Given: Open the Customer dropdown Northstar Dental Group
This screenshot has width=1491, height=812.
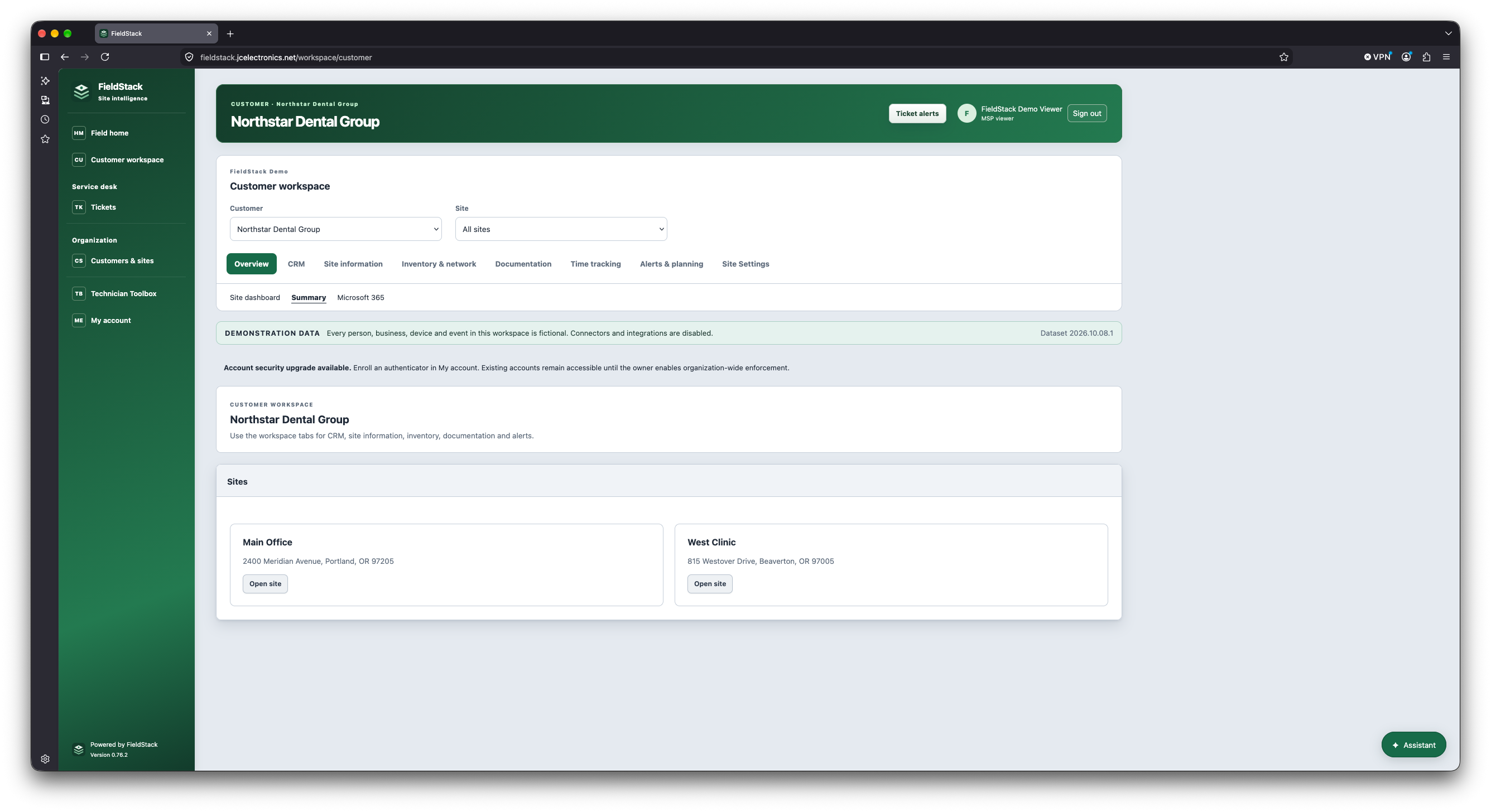Looking at the screenshot, I should (336, 229).
